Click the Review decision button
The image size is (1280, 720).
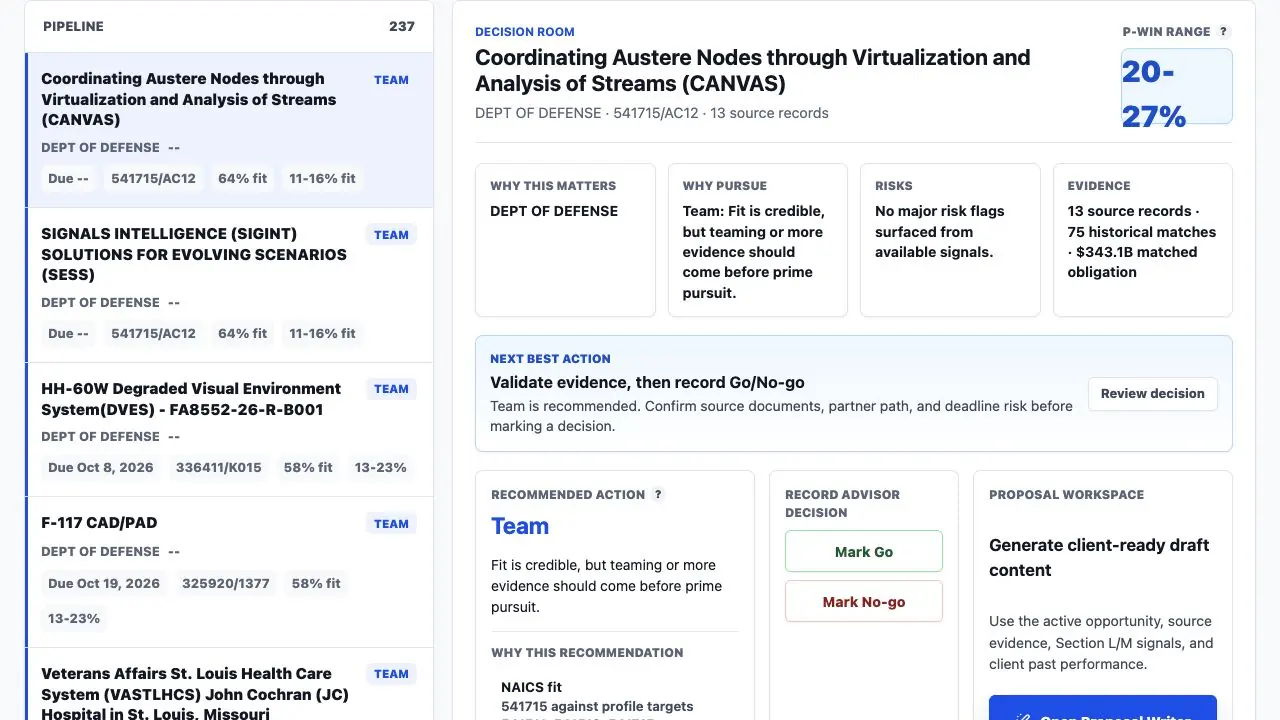coord(1152,394)
